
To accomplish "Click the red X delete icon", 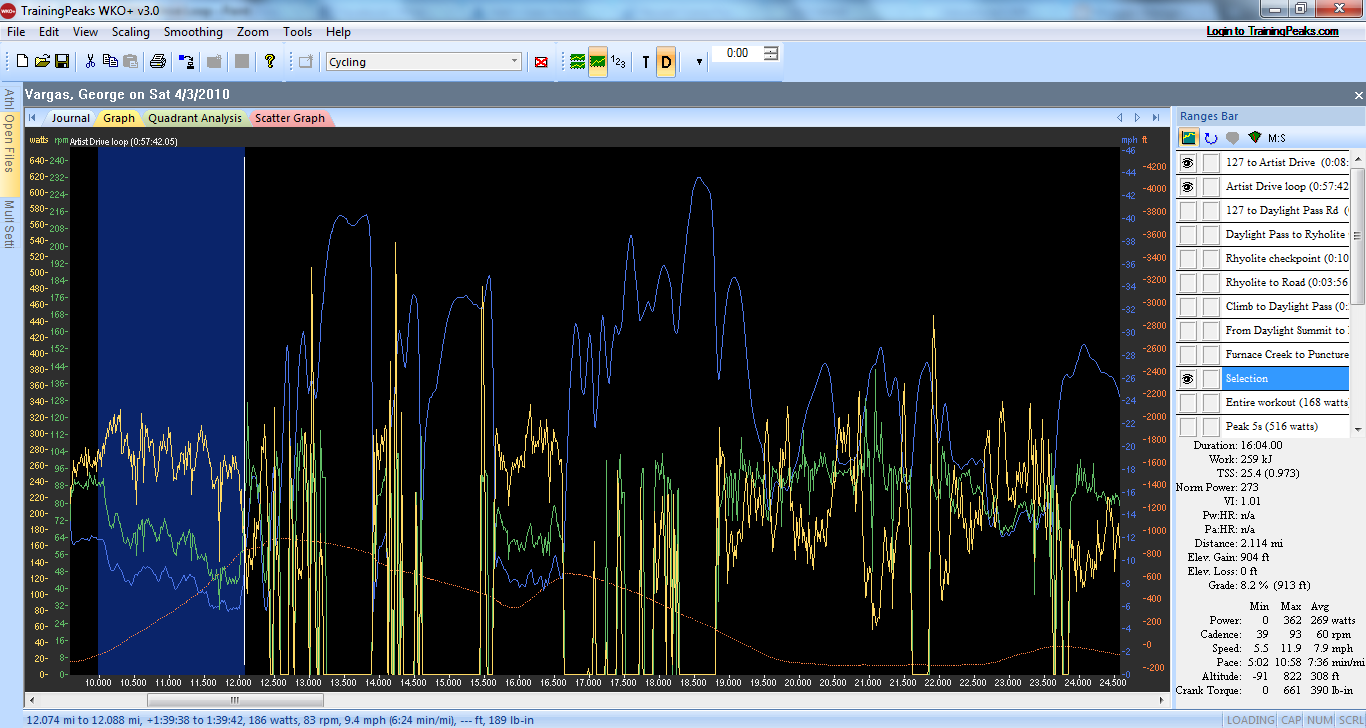I will tap(541, 62).
